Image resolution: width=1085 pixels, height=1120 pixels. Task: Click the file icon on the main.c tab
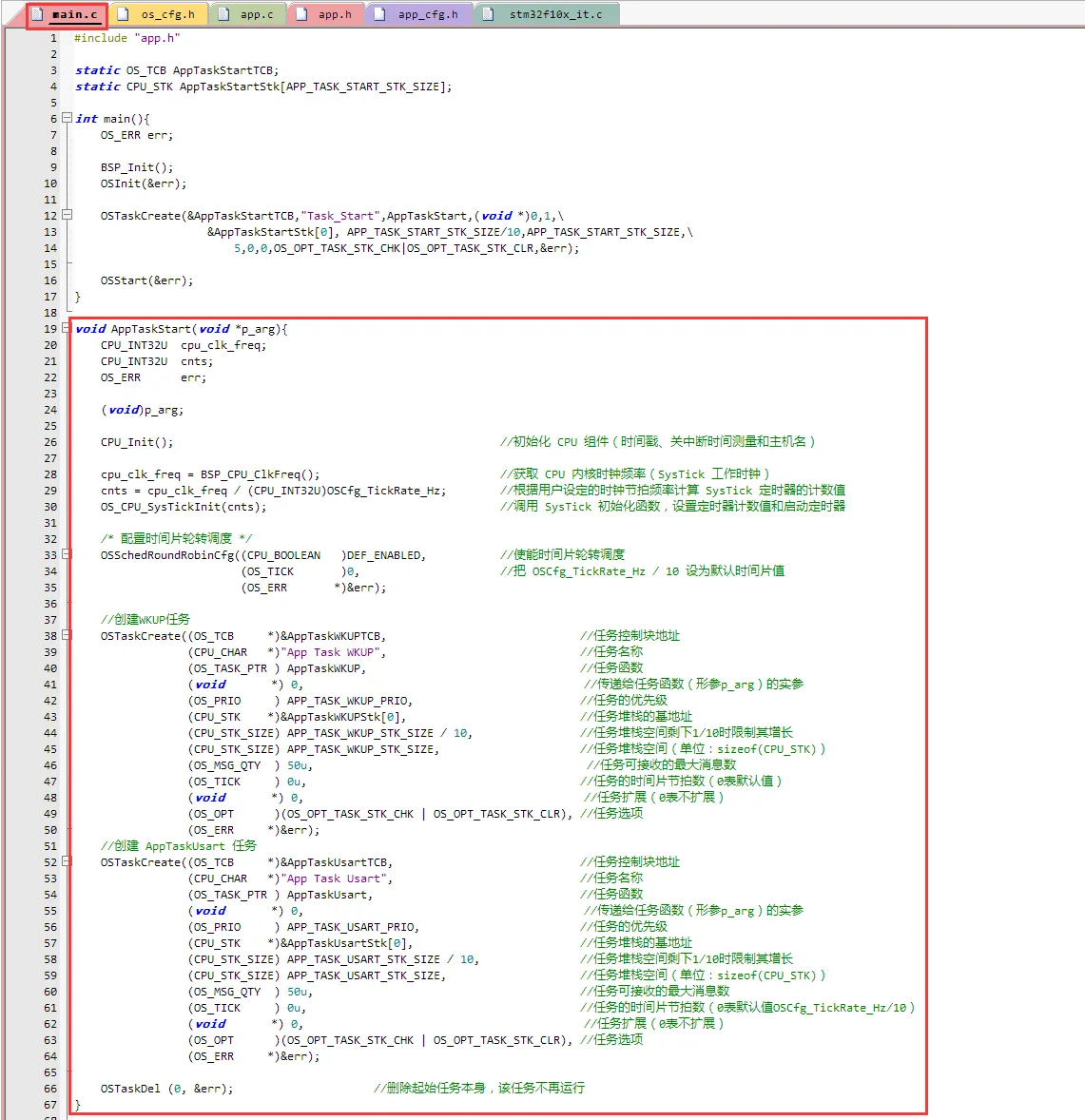(38, 14)
